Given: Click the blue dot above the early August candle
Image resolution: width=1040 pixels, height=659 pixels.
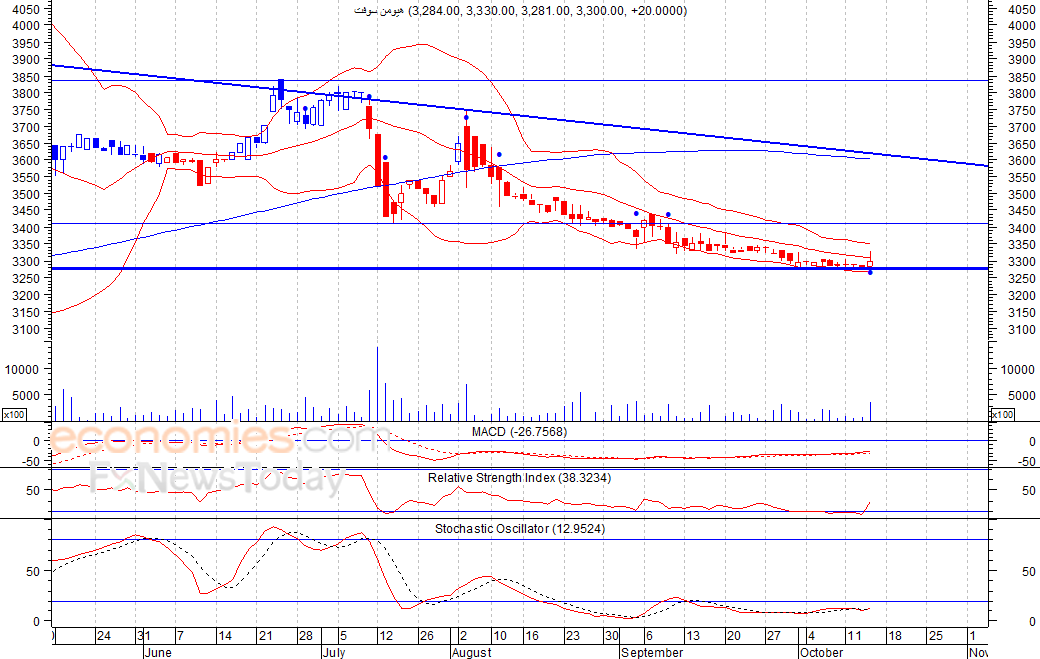Looking at the screenshot, I should [466, 117].
